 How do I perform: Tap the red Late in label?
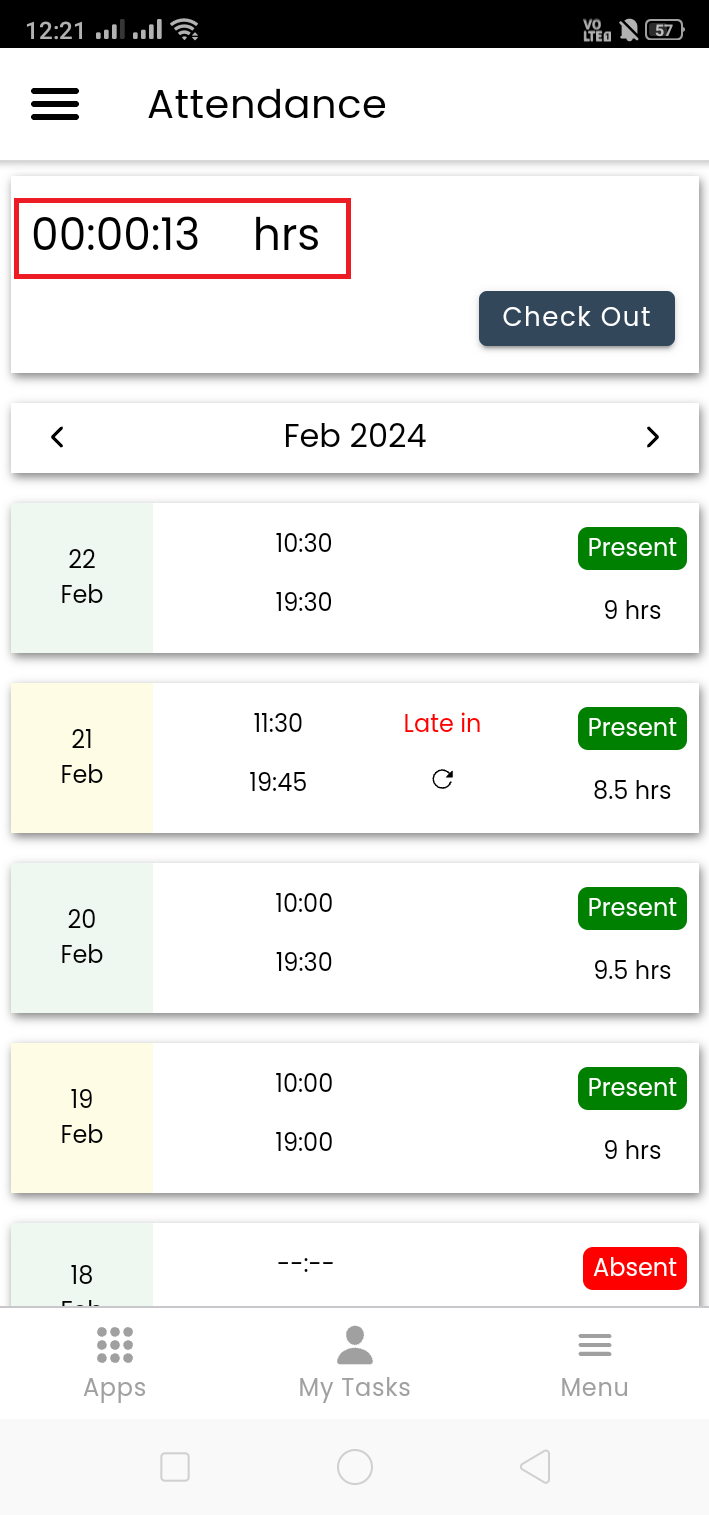pyautogui.click(x=442, y=723)
